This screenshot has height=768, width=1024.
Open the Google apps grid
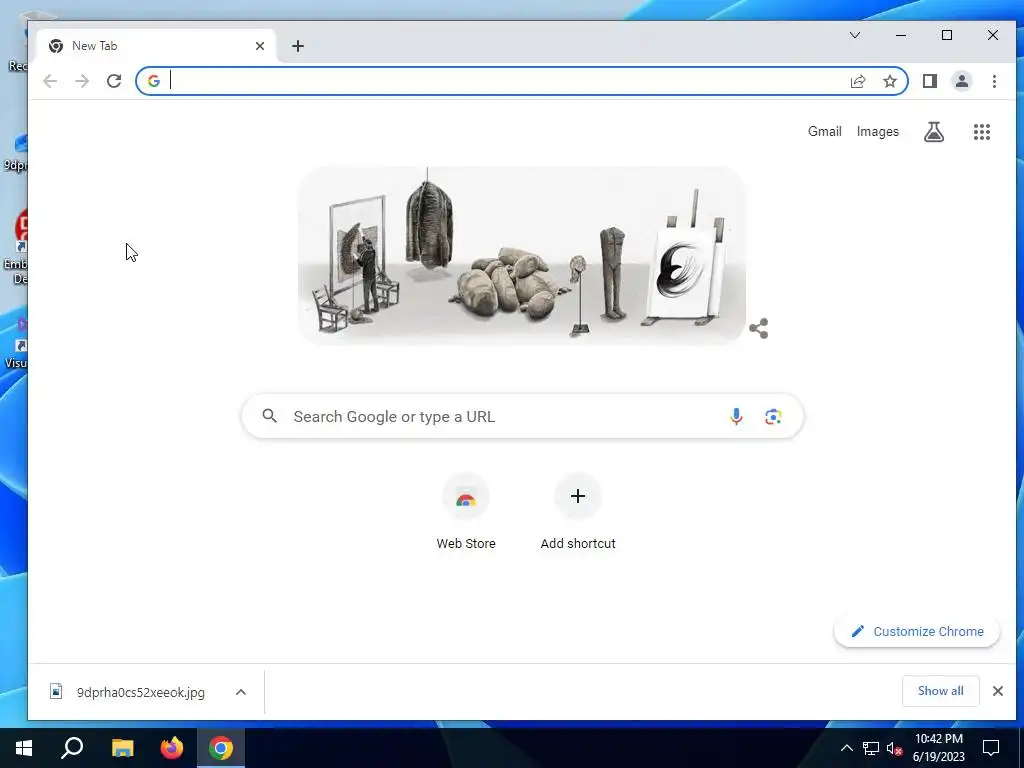[x=982, y=132]
